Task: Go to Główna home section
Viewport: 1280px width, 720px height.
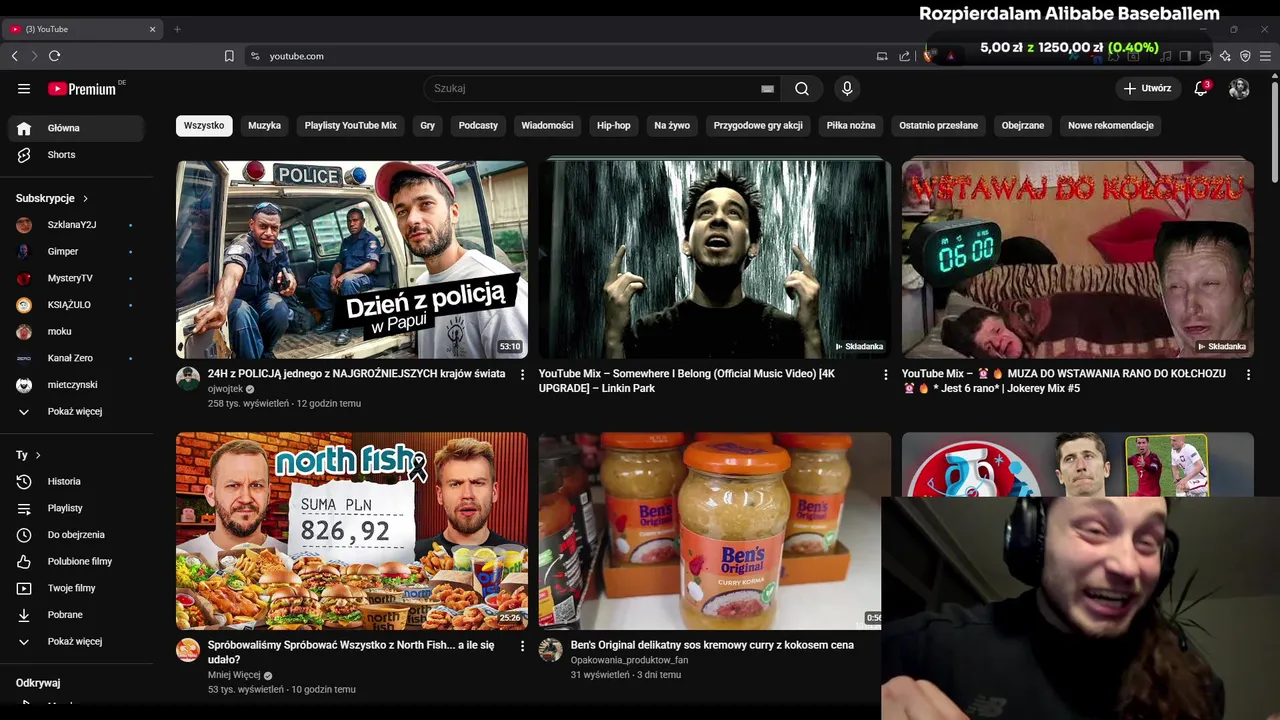Action: (x=78, y=128)
